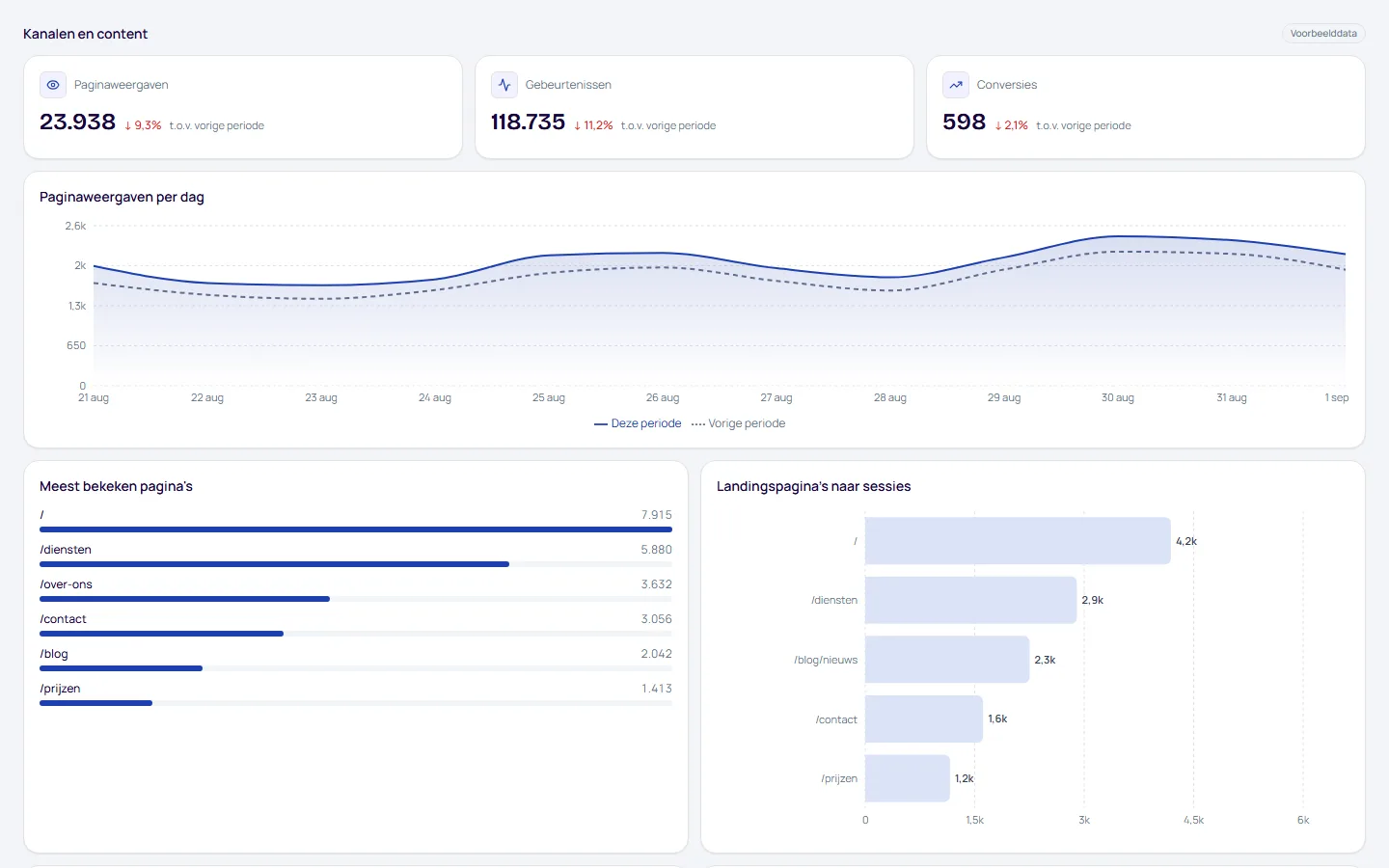Select the 23.938 pageviews value

point(77,122)
